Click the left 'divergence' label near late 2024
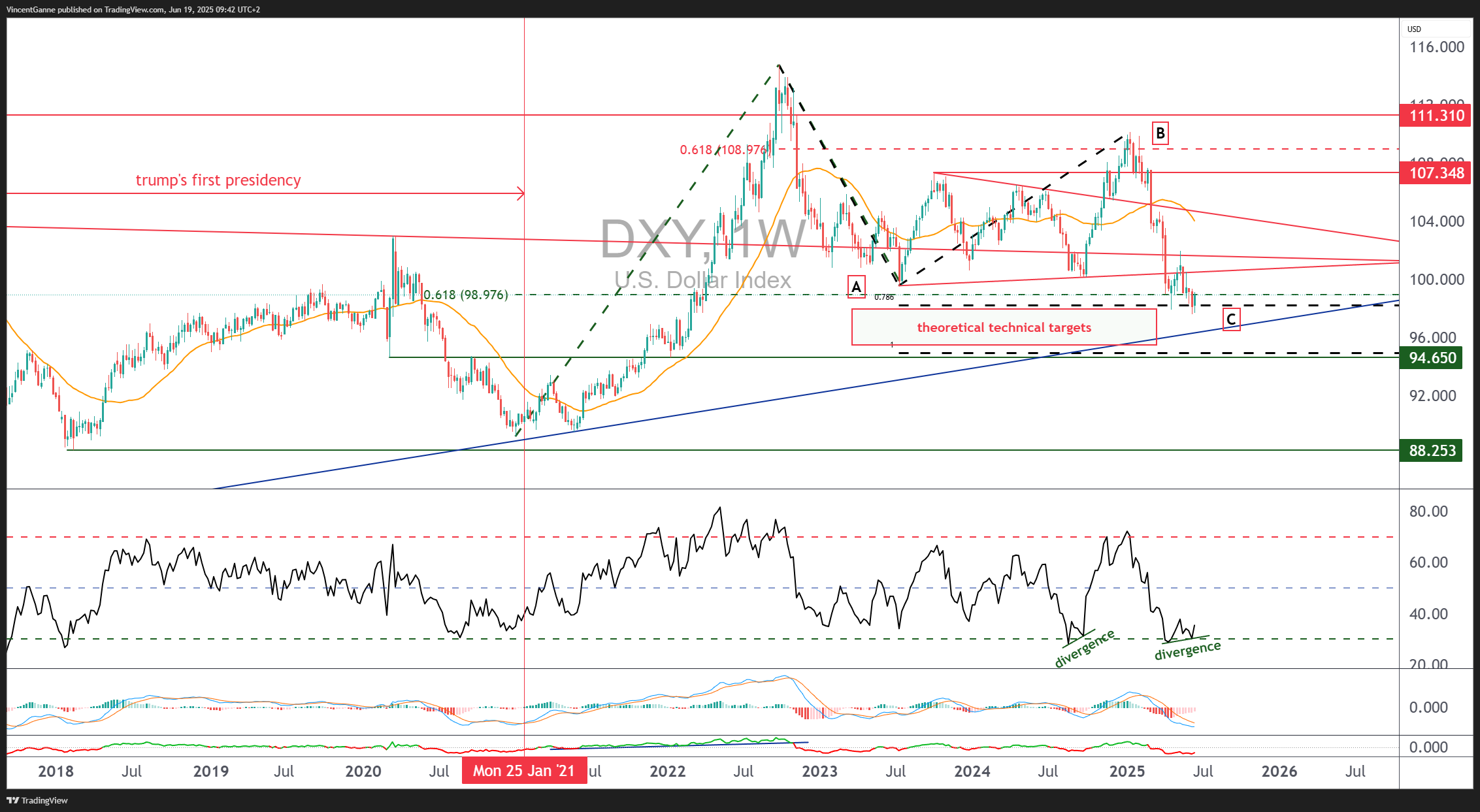Viewport: 1480px width, 812px height. 1085,649
